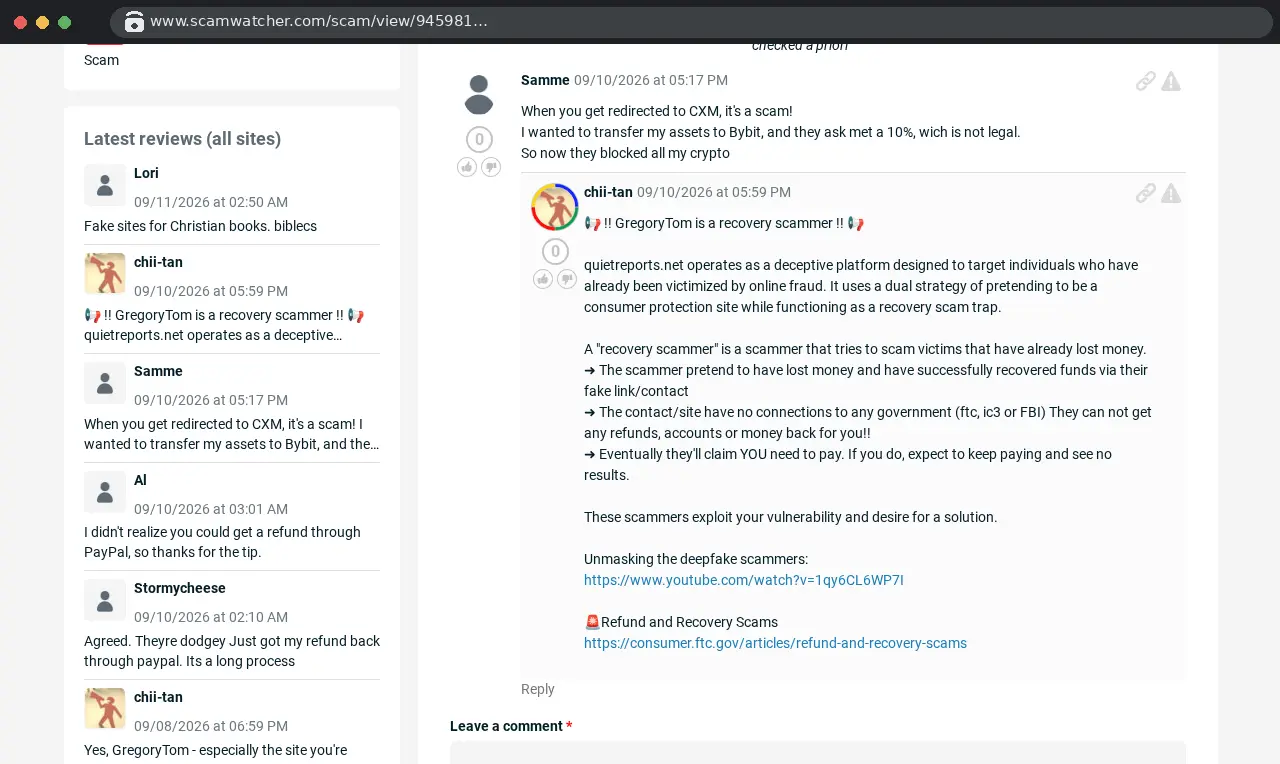Copy permalink icon on Samme's comment

click(x=1146, y=81)
